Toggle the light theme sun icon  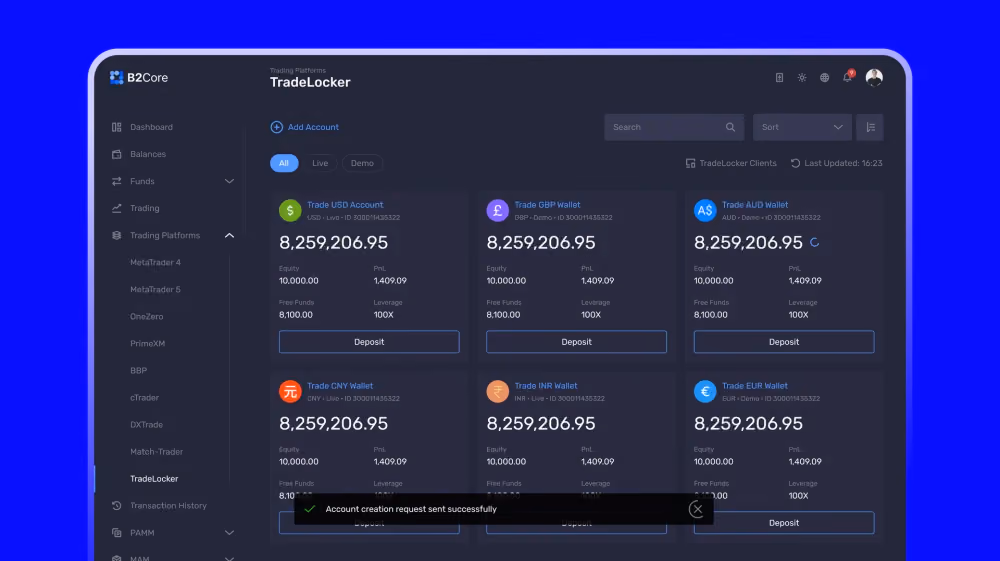802,77
